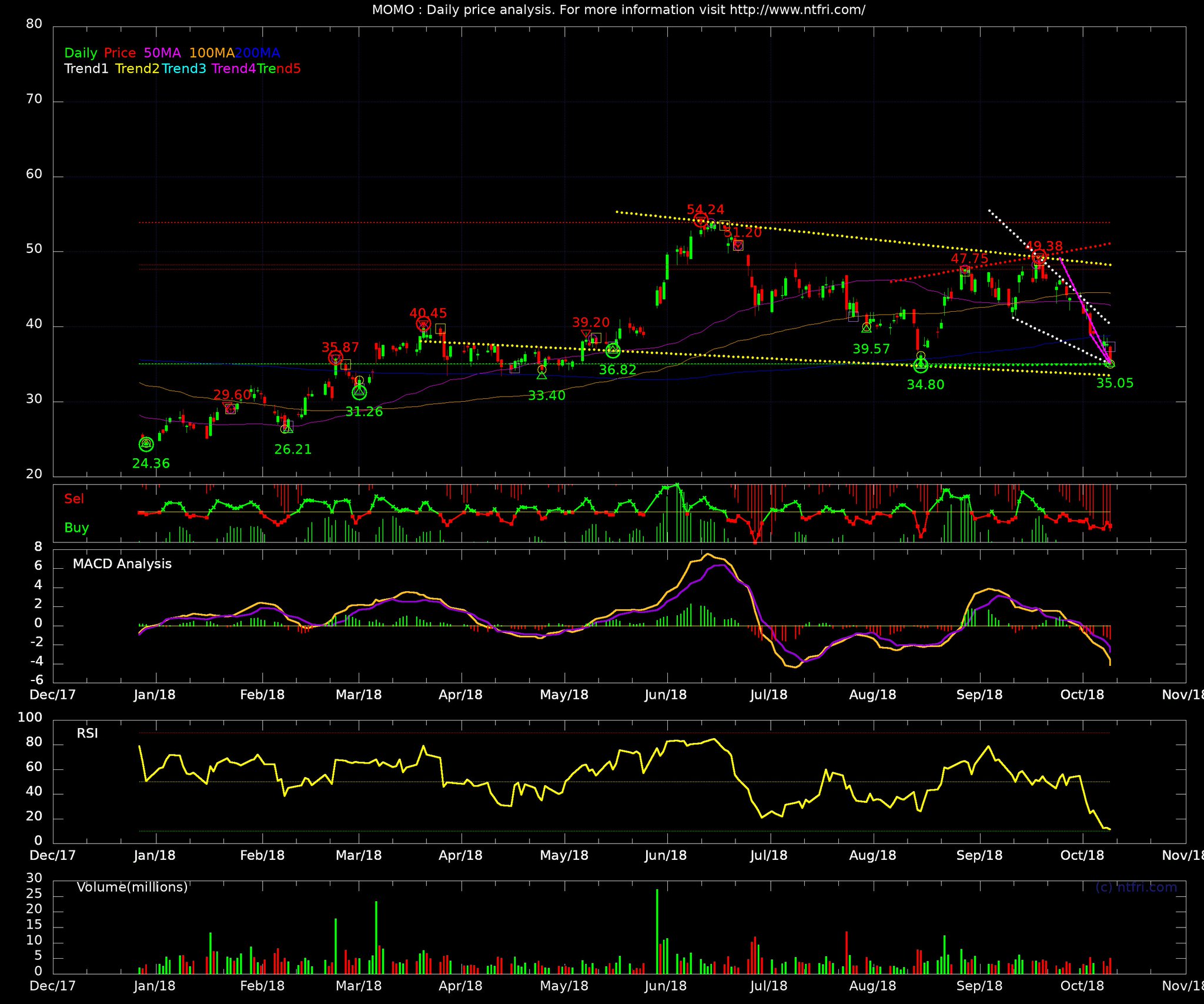1204x1004 pixels.
Task: Click the green circle marker at 24.36 low
Action: 146,444
